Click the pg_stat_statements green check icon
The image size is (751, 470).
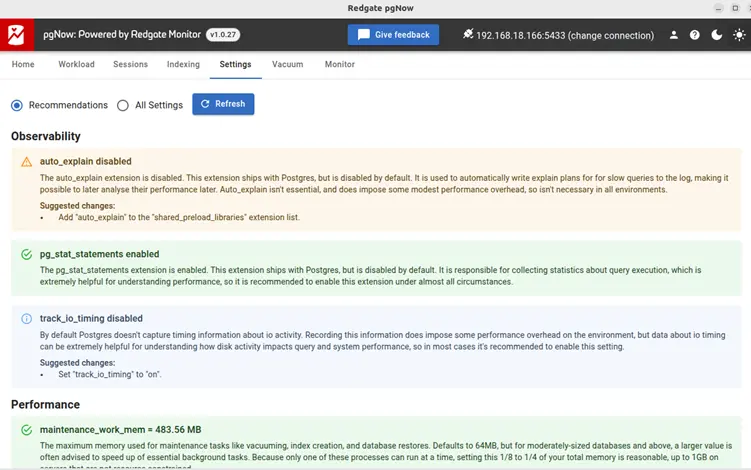27,255
